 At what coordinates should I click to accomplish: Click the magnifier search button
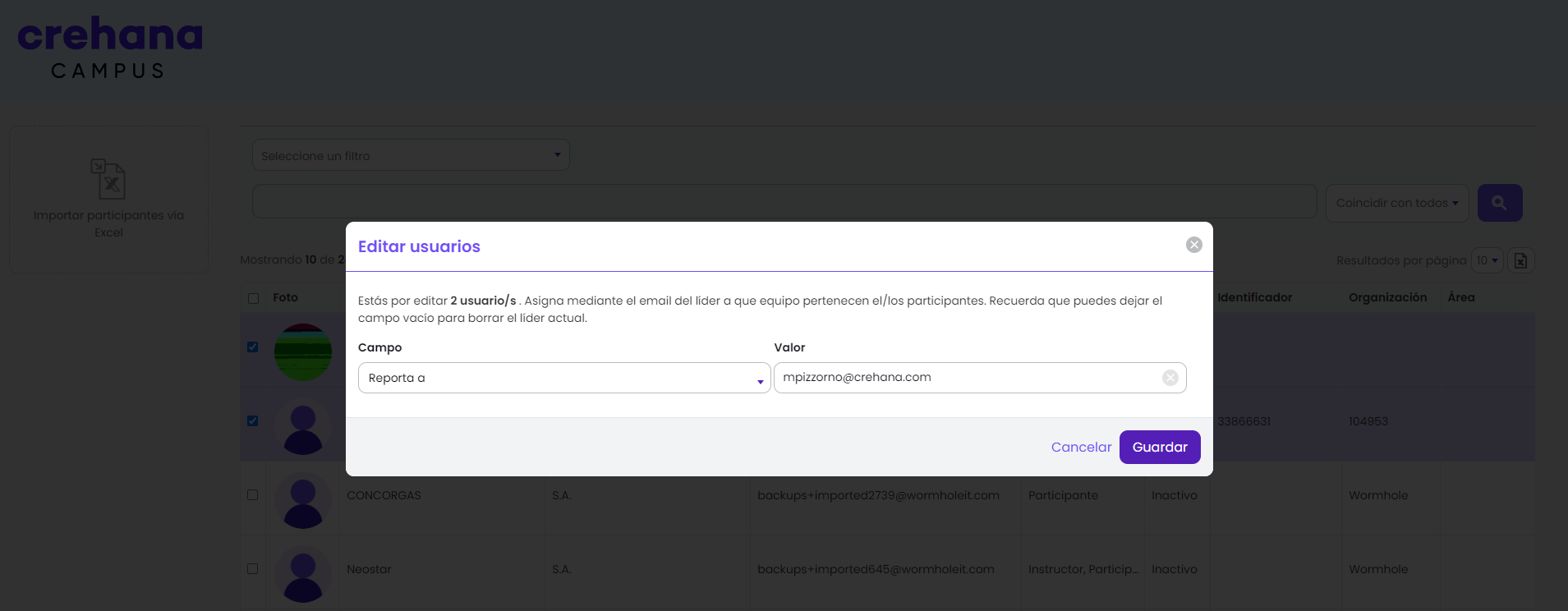click(x=1500, y=203)
